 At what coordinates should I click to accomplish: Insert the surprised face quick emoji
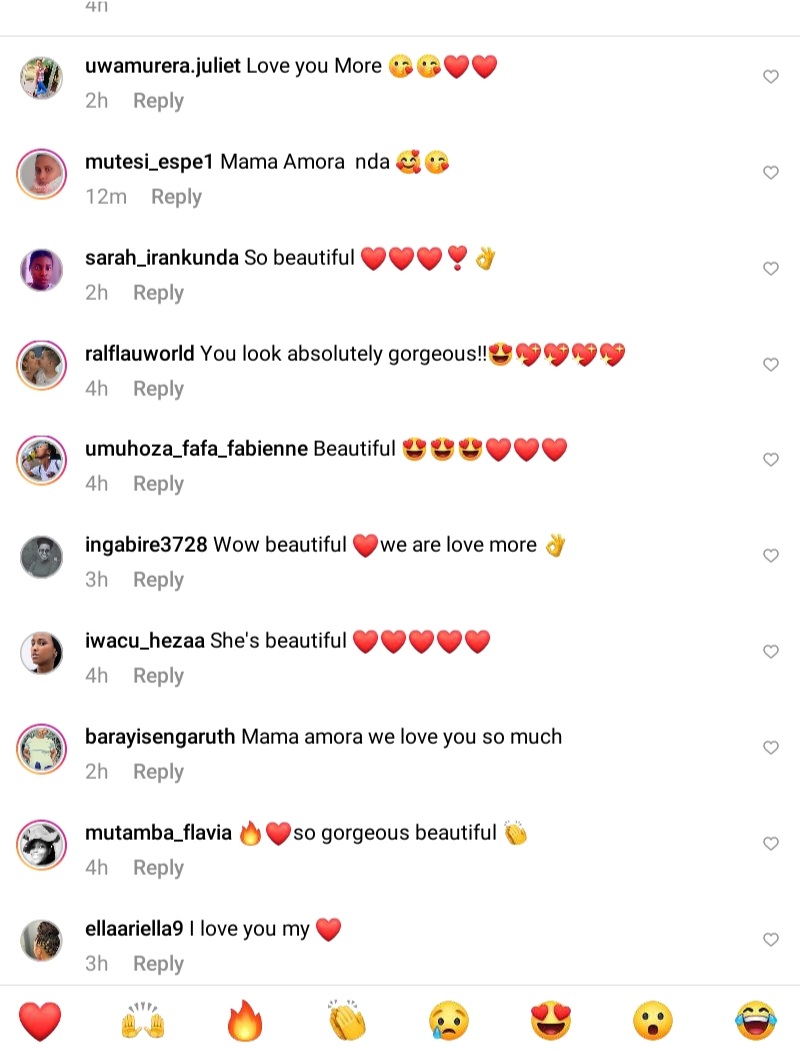pos(653,1020)
